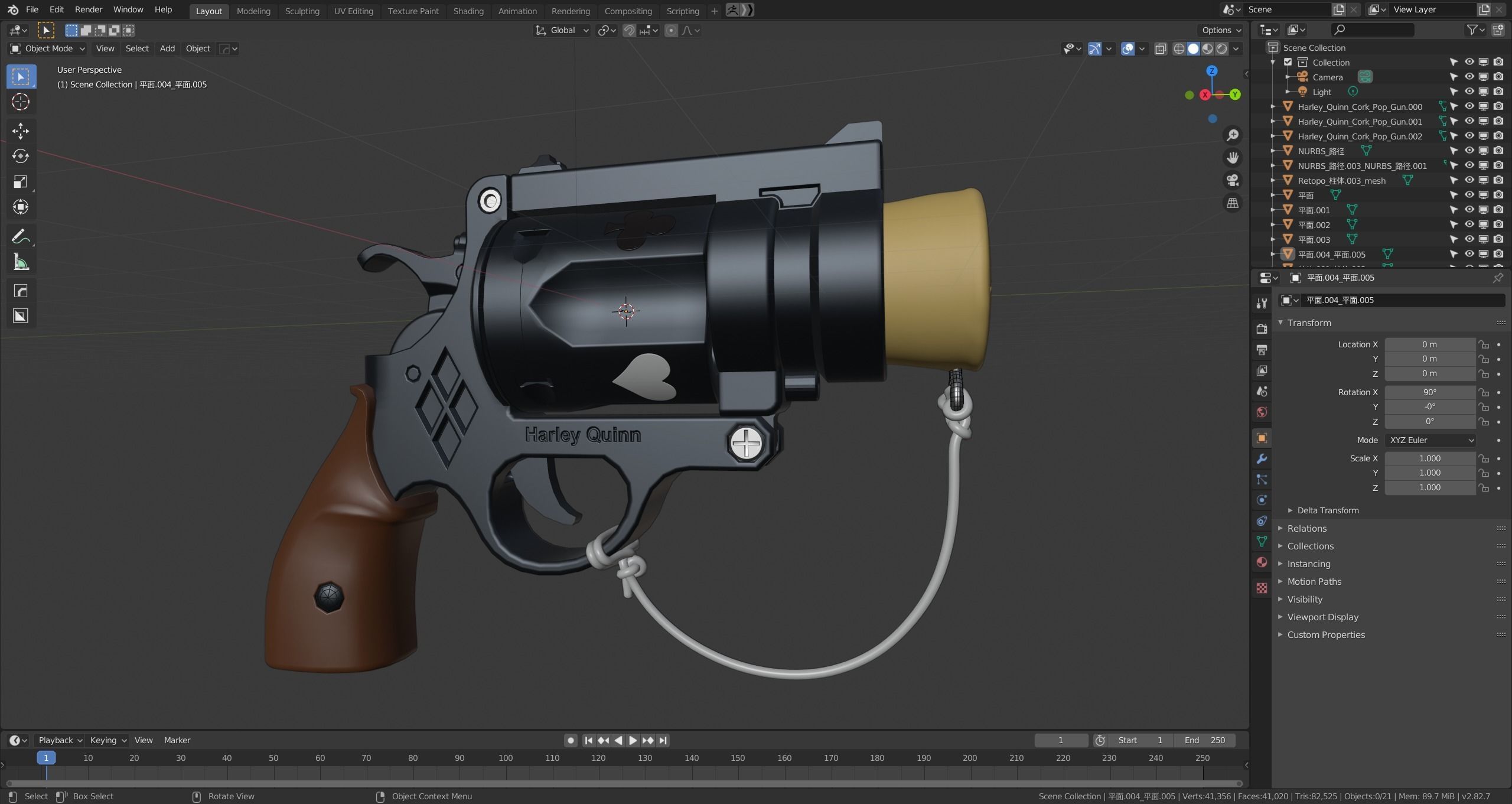Toggle auto keying record button
Image resolution: width=1512 pixels, height=804 pixels.
click(x=571, y=740)
